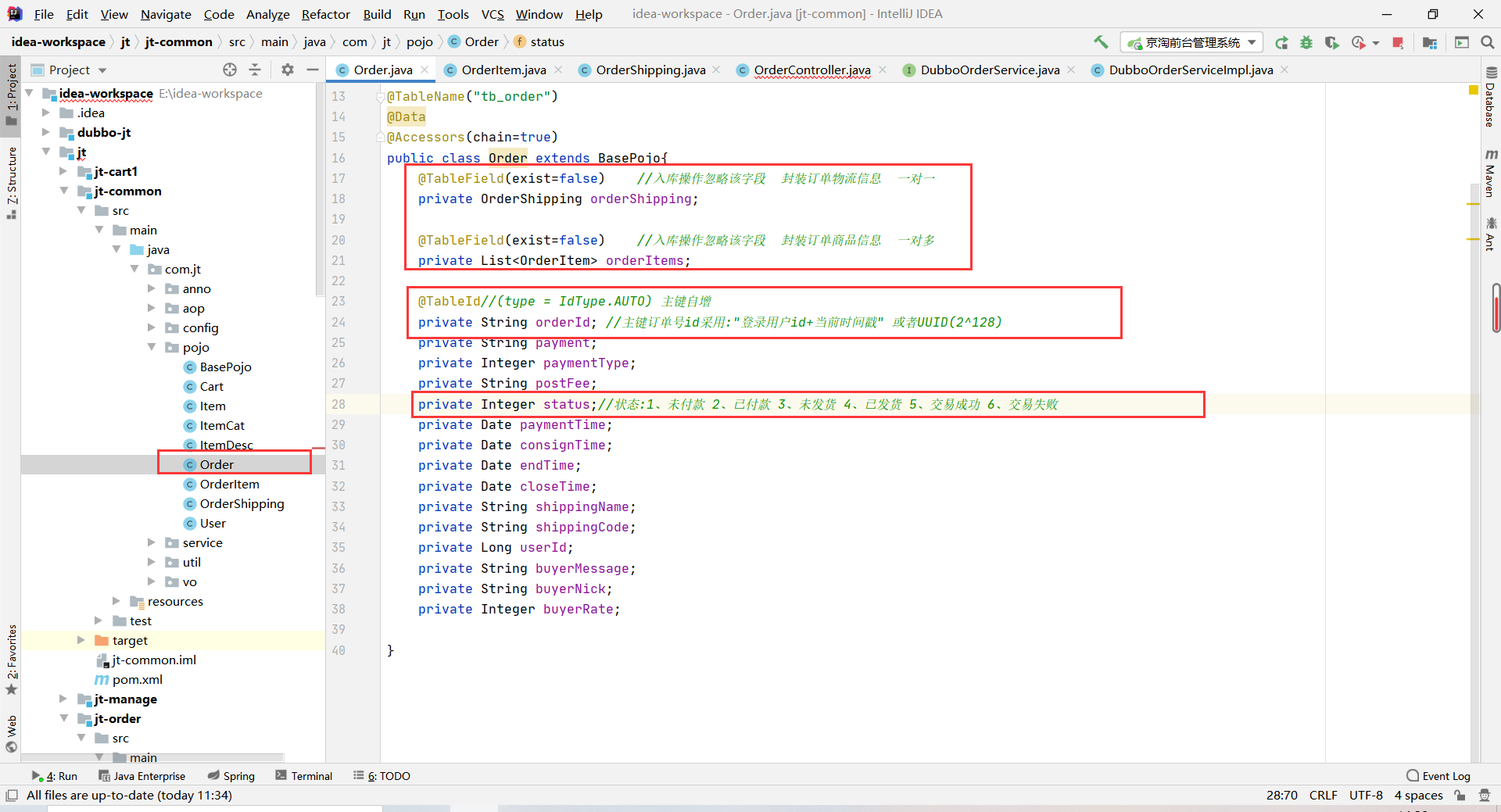Click the Debug bug icon
Viewport: 1501px width, 812px height.
point(1306,42)
